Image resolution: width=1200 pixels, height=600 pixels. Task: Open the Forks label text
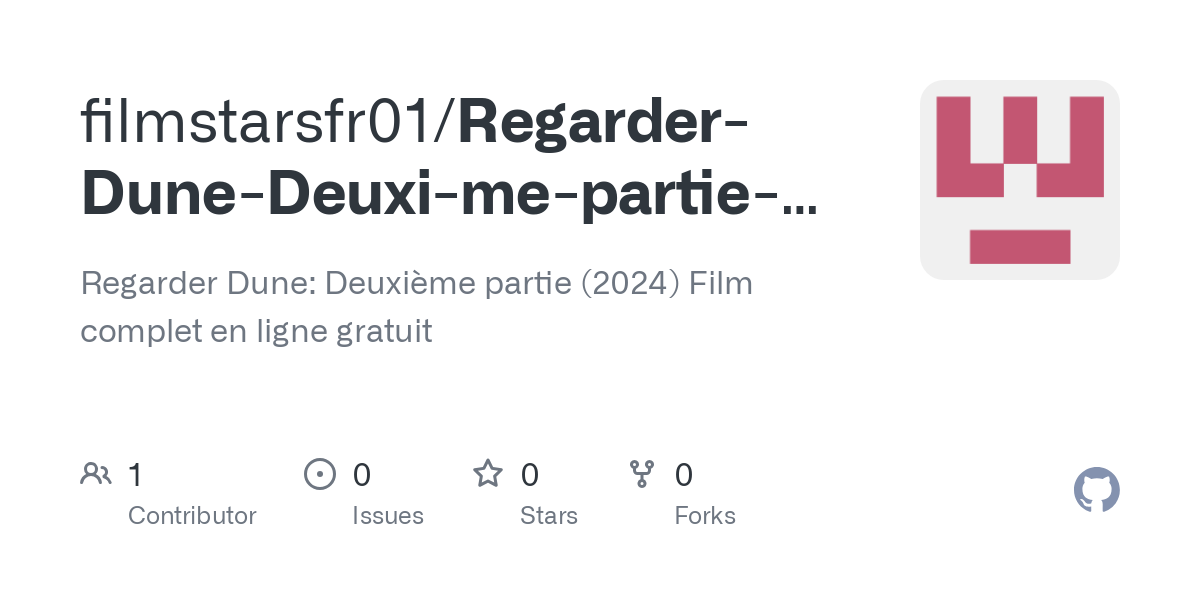click(705, 516)
